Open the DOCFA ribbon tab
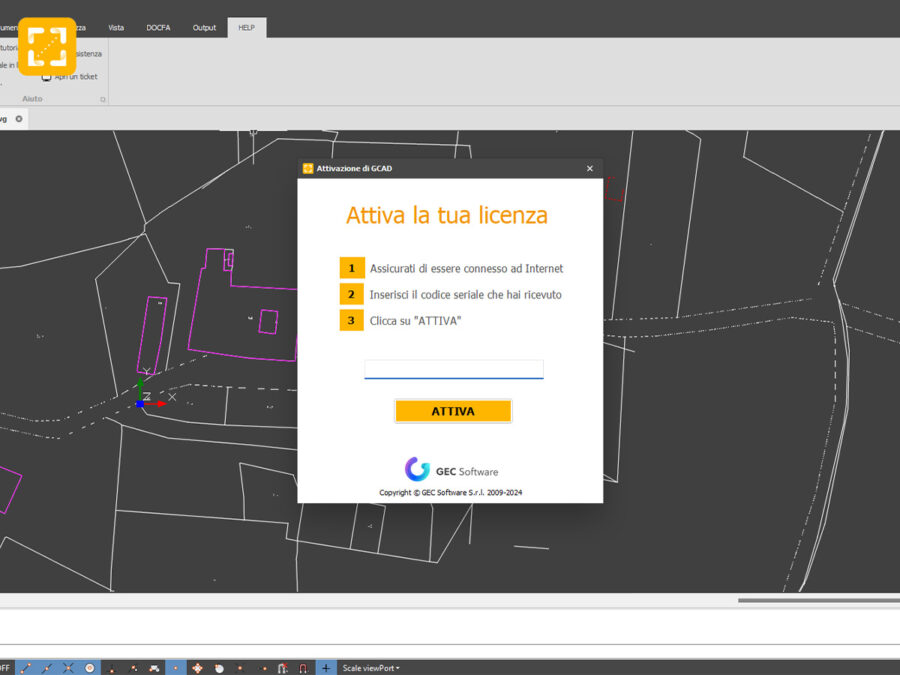 pos(158,28)
